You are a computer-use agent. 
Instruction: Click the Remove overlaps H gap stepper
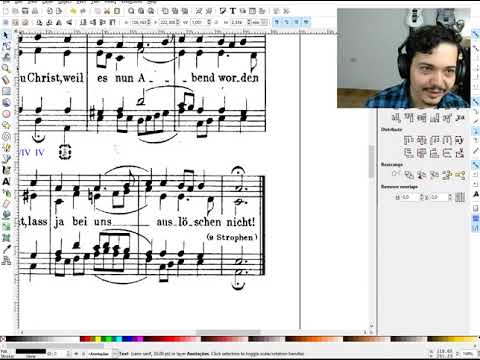coord(422,197)
